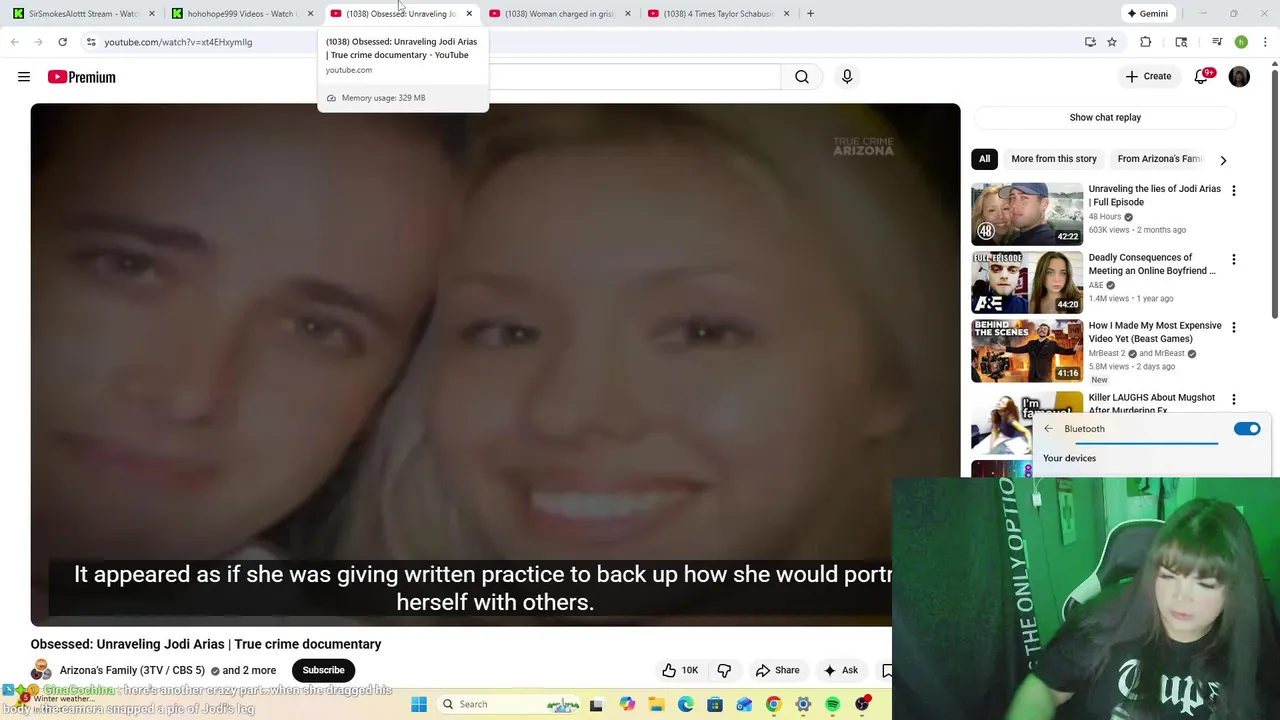Viewport: 1280px width, 720px height.
Task: Open Chrome extensions puzzle icon
Action: click(1146, 42)
